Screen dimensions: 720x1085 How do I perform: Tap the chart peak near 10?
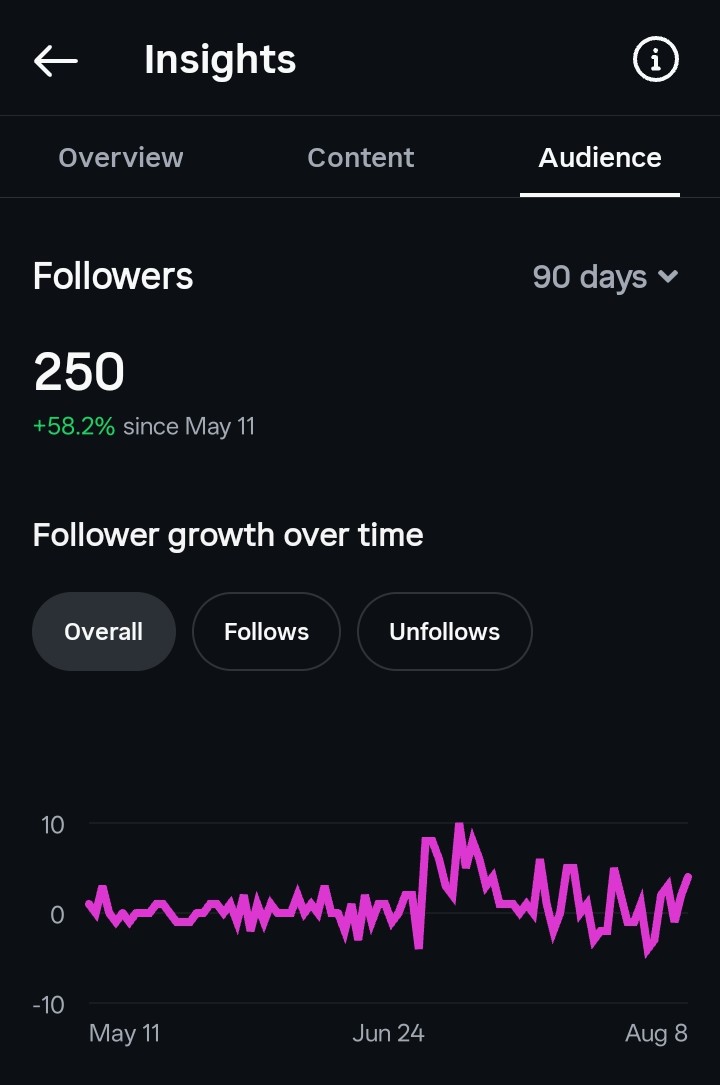pos(459,827)
